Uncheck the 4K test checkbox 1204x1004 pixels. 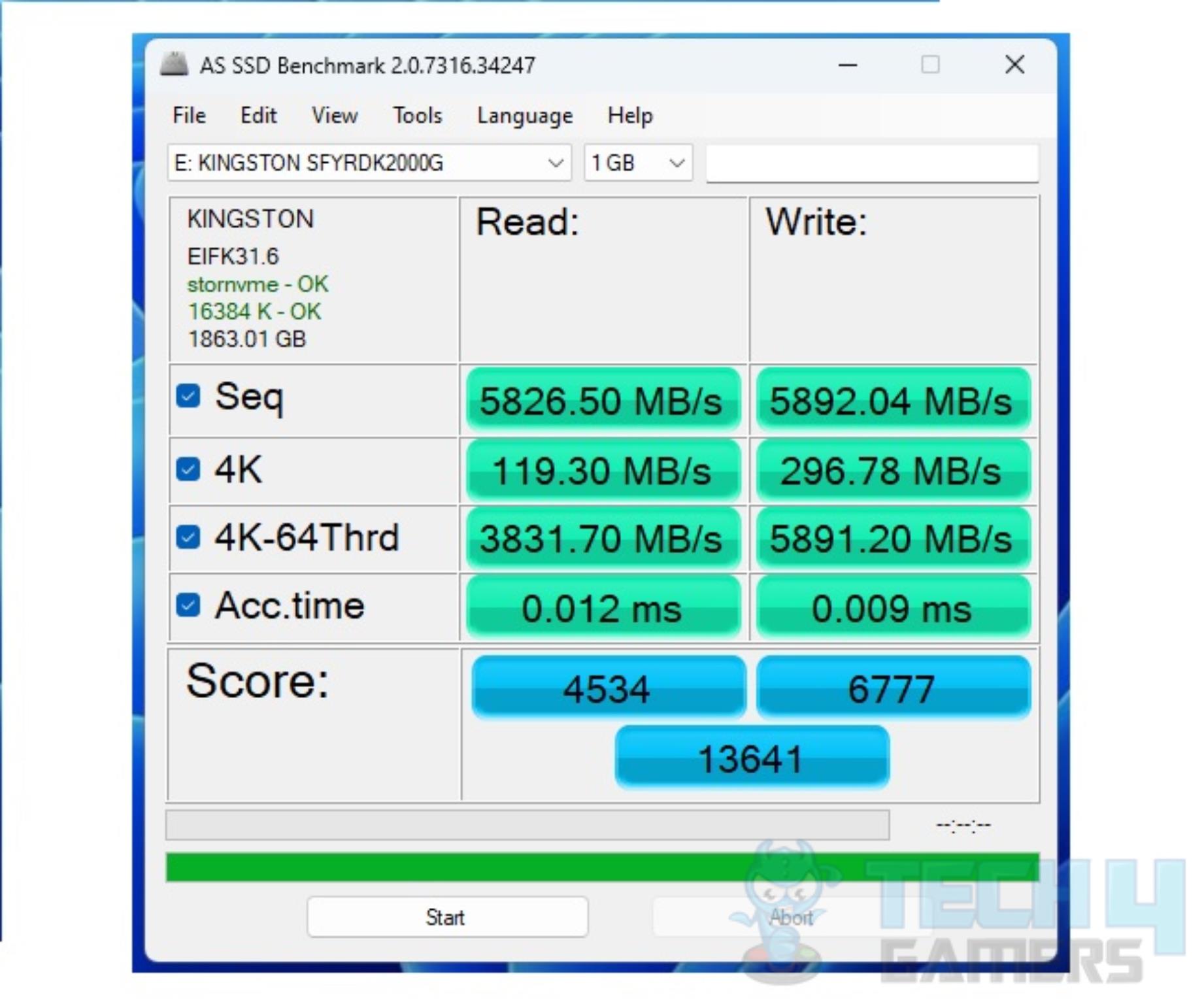pyautogui.click(x=188, y=469)
